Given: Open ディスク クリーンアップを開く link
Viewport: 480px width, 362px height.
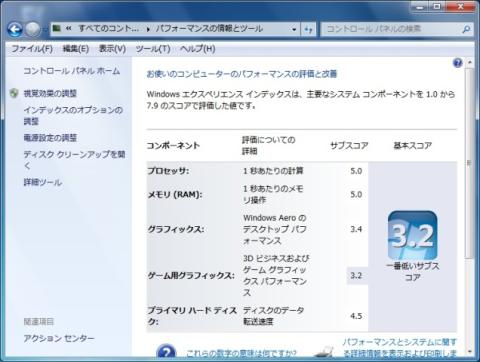Looking at the screenshot, I should pos(74,160).
